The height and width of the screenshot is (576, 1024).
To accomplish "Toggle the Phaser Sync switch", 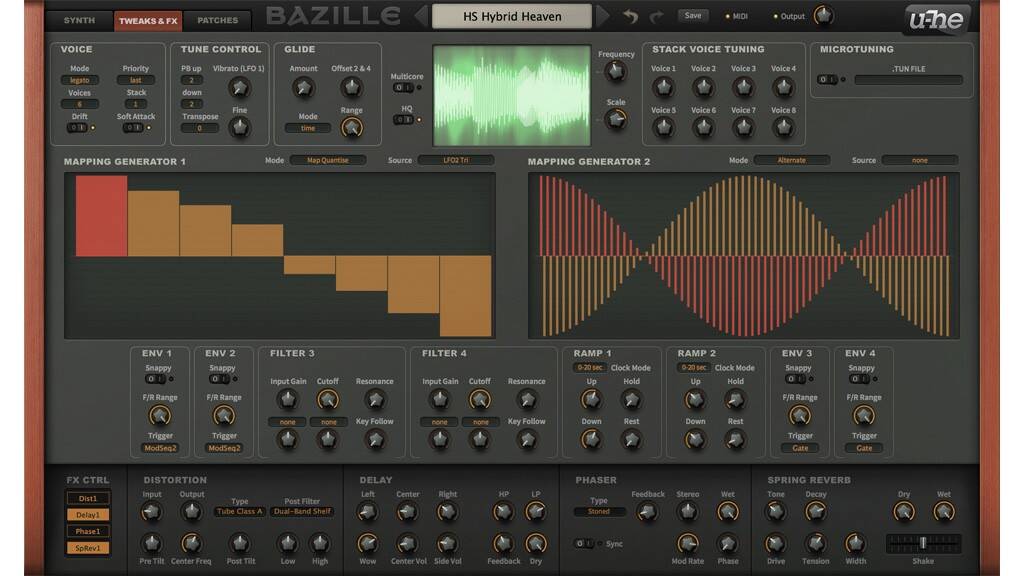I will [x=584, y=543].
